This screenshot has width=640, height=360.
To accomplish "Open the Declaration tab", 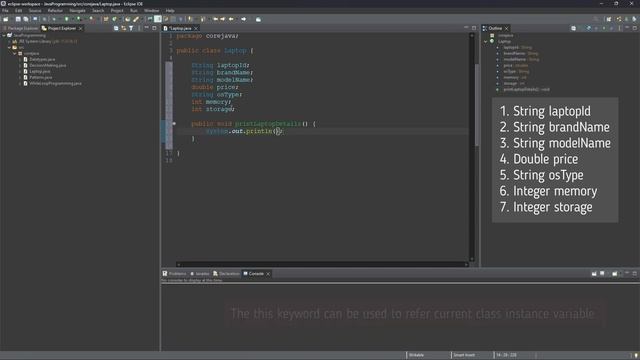I will (227, 273).
